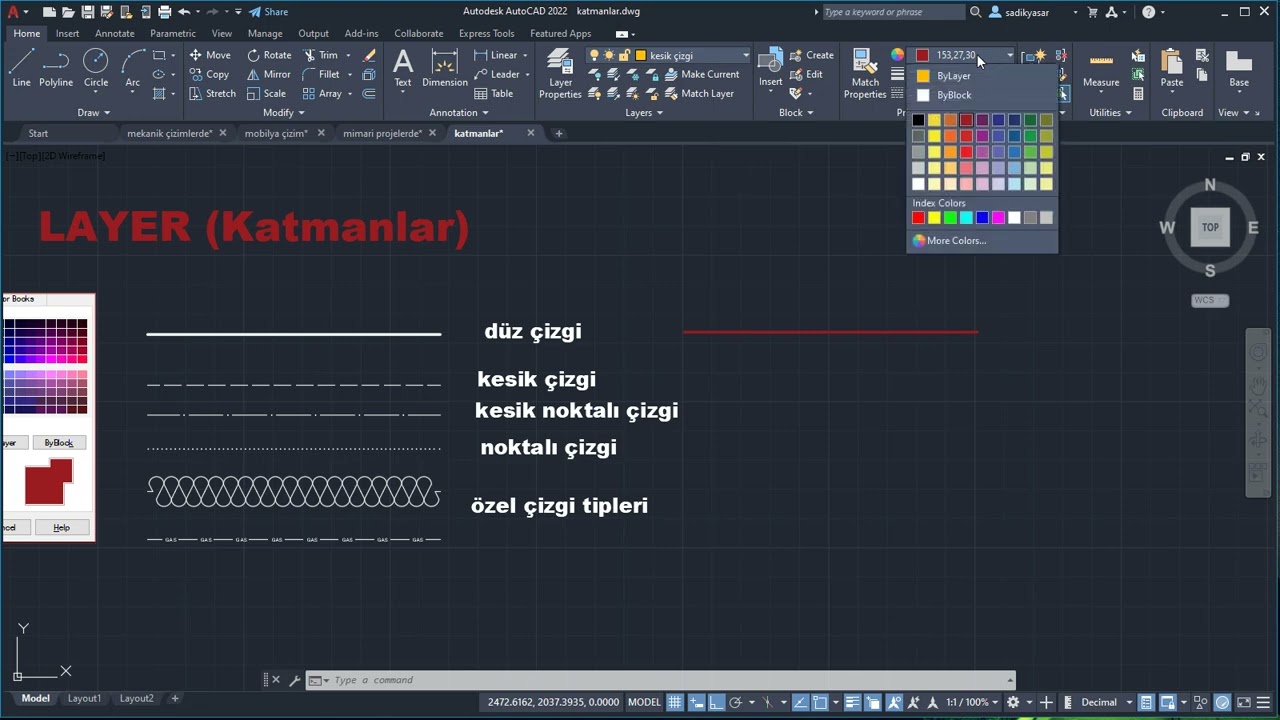The width and height of the screenshot is (1280, 720).
Task: Open the kesik çizgi layer dropdown
Action: coord(669,55)
